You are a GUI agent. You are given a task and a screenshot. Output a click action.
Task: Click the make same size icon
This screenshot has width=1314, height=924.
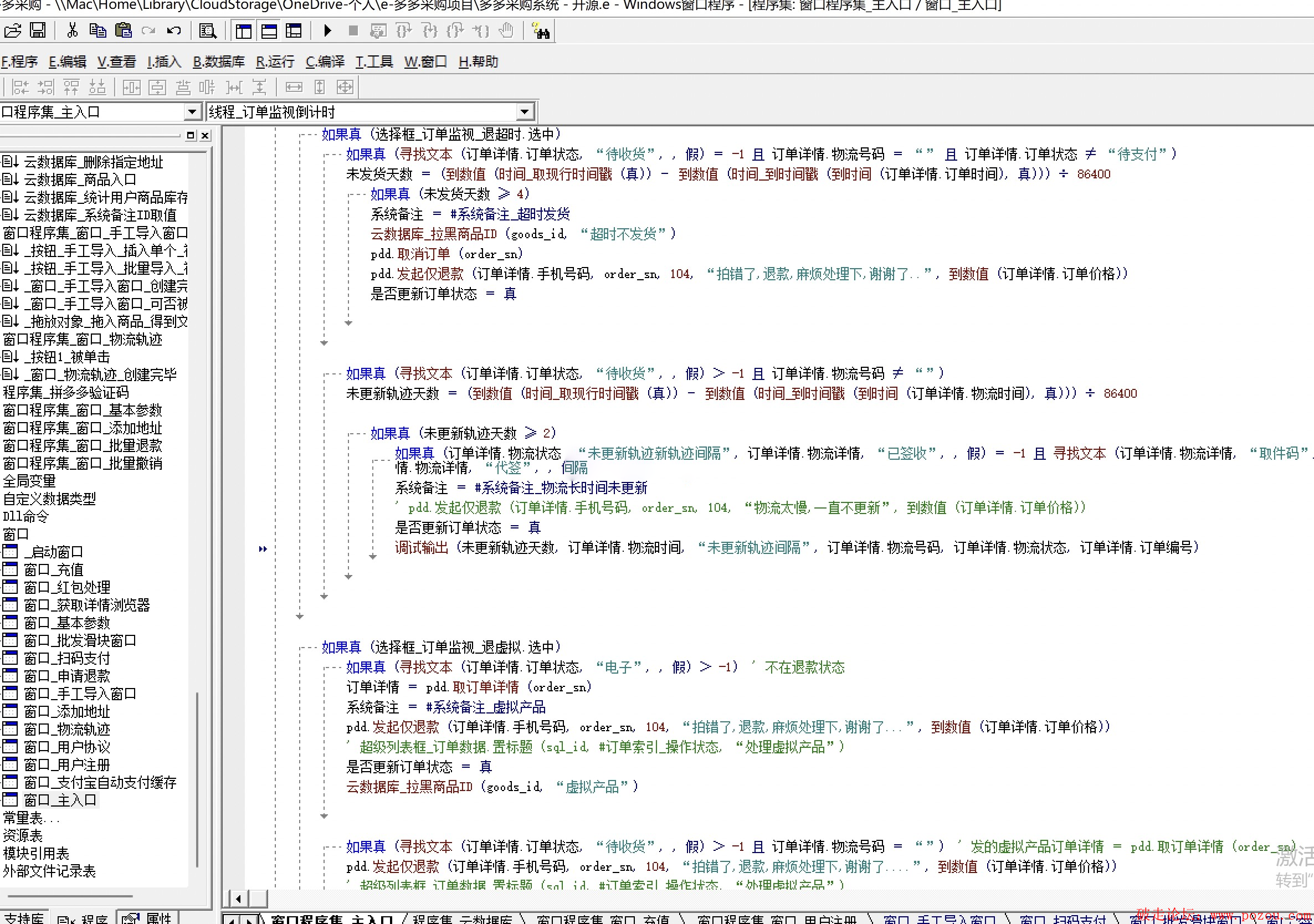pos(345,87)
